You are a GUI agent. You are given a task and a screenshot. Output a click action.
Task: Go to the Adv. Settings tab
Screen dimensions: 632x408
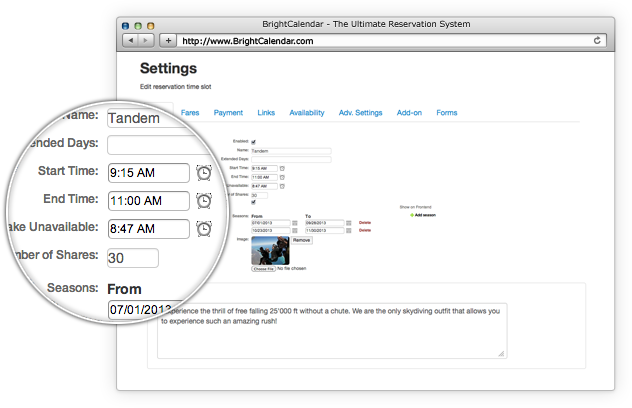point(360,113)
